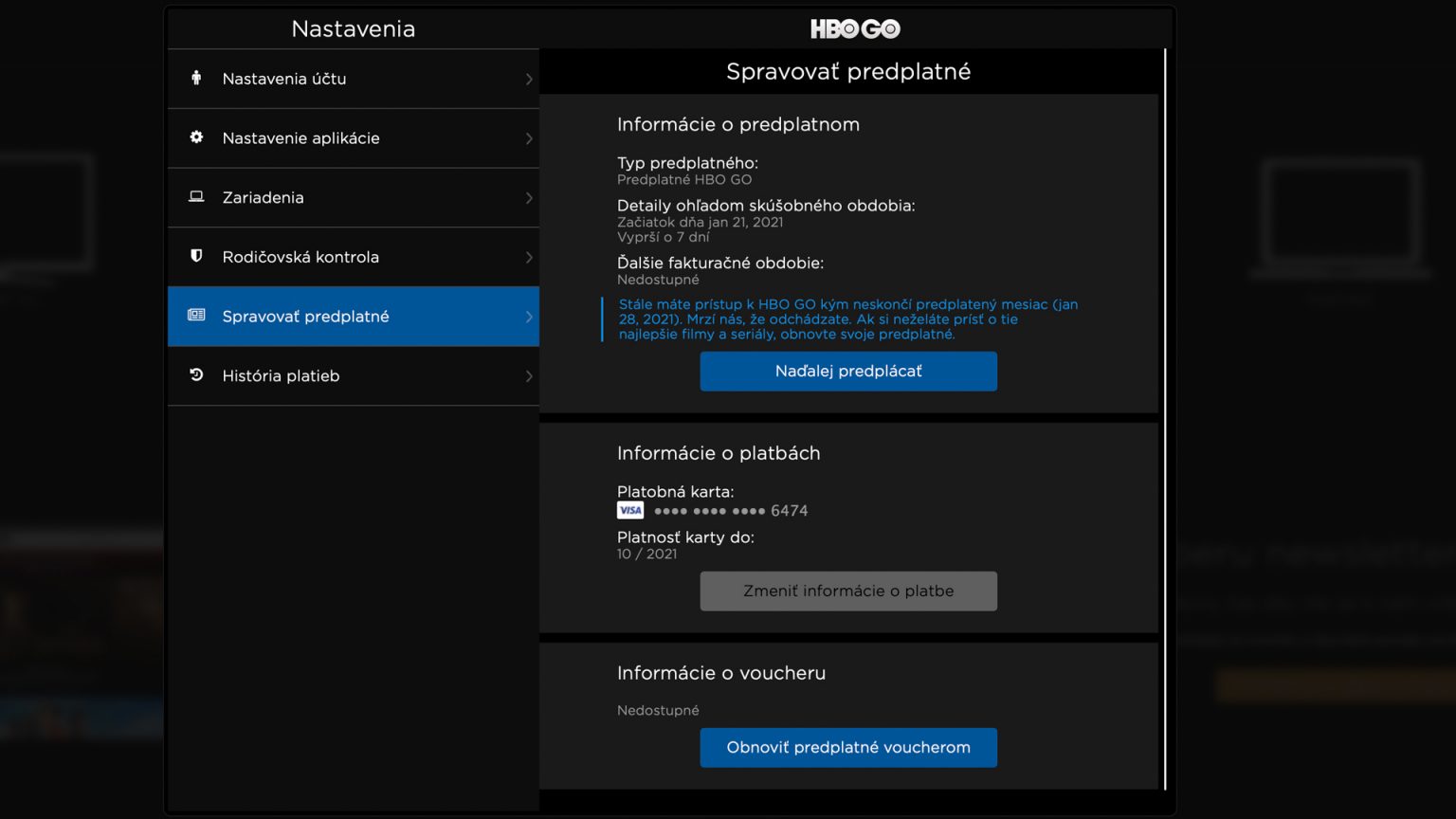
Task: Click the gear icon beside Nastavenie aplikácie
Action: pyautogui.click(x=196, y=137)
